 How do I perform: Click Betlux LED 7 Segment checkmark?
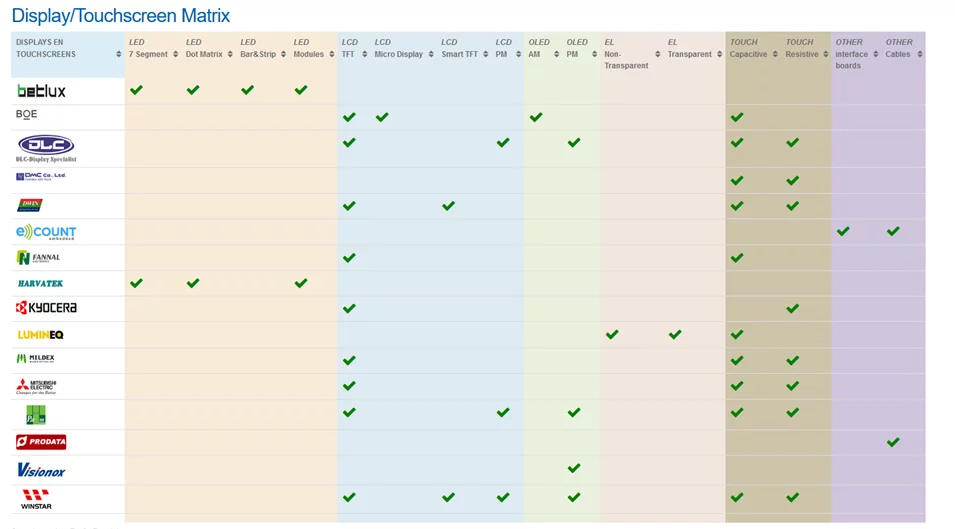[136, 90]
